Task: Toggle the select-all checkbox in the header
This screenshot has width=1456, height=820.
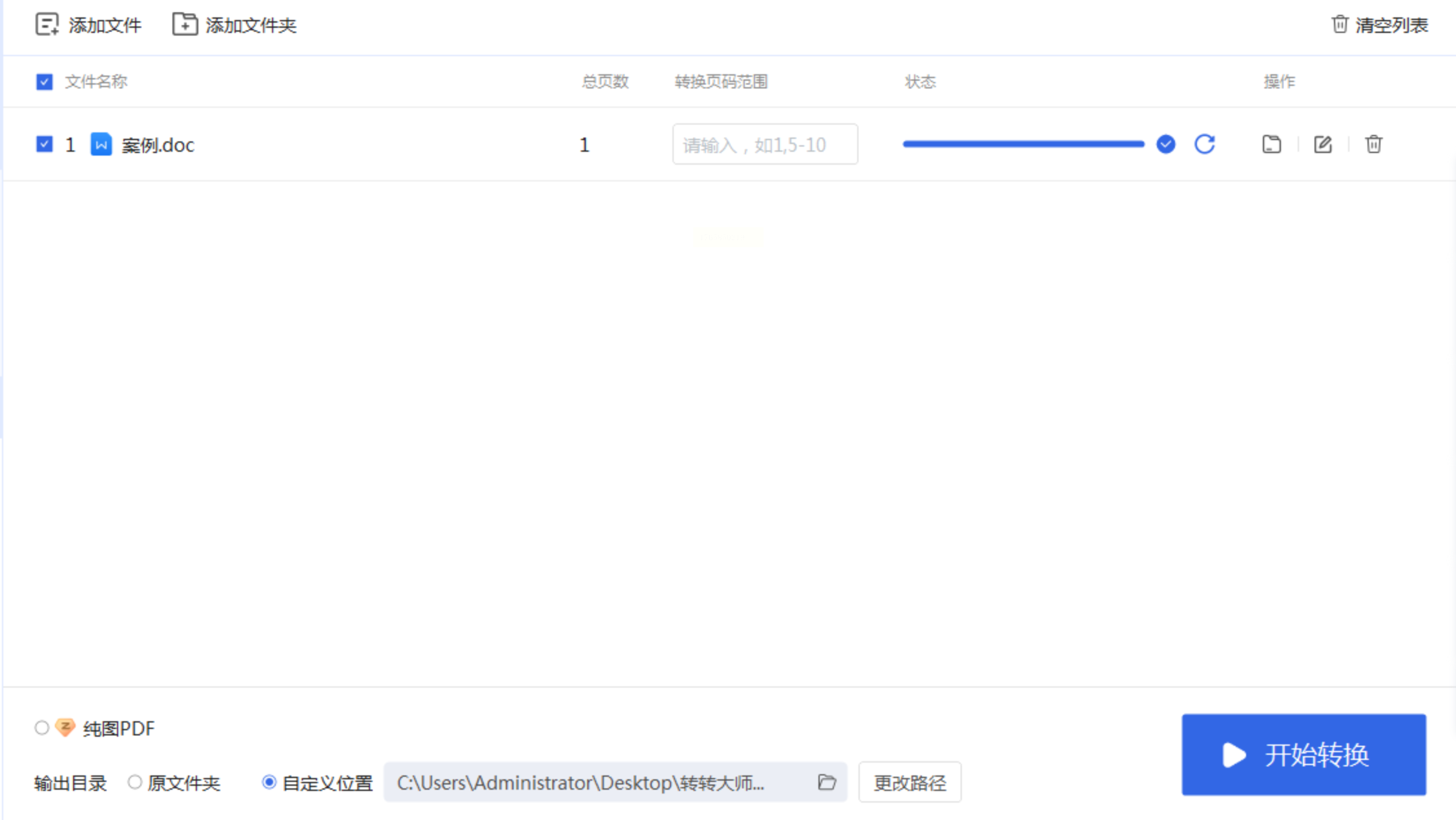Action: [44, 82]
